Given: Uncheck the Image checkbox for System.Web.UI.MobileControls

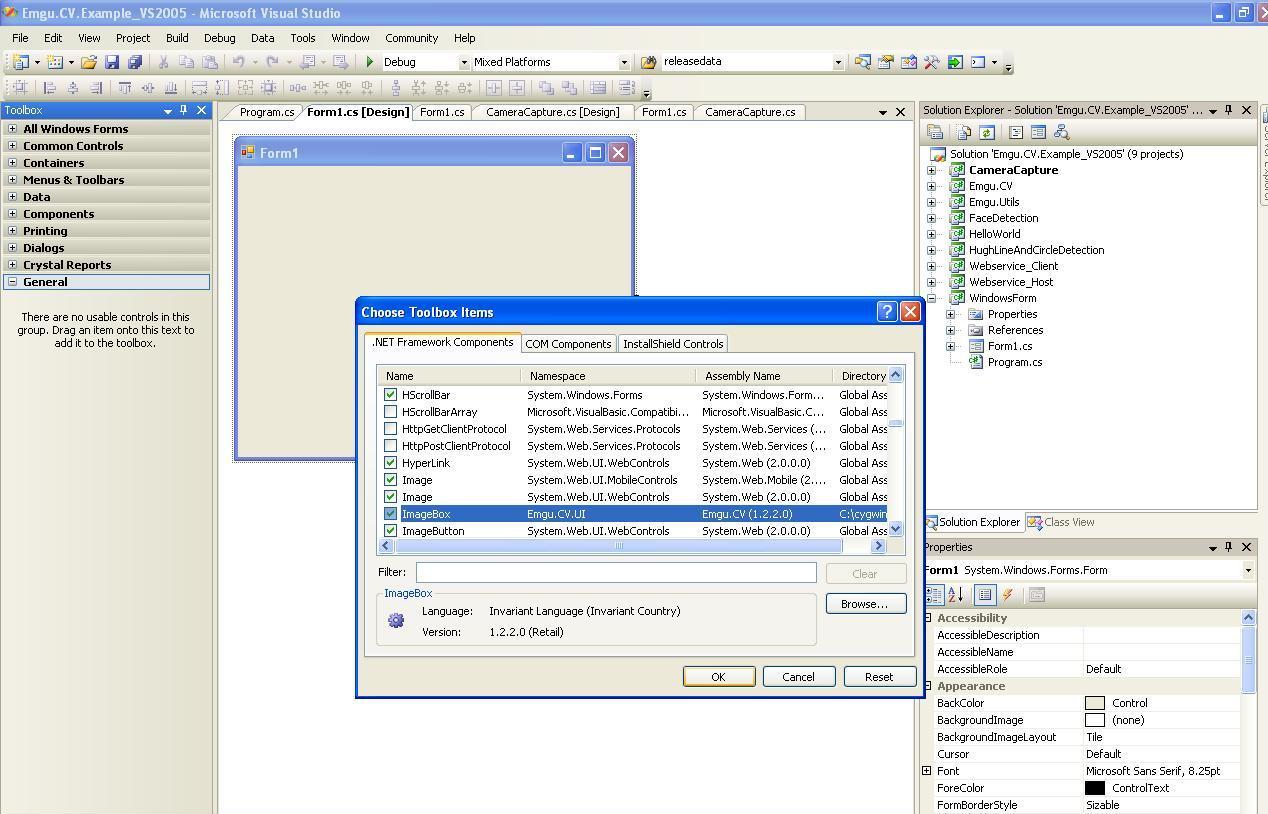Looking at the screenshot, I should [391, 480].
